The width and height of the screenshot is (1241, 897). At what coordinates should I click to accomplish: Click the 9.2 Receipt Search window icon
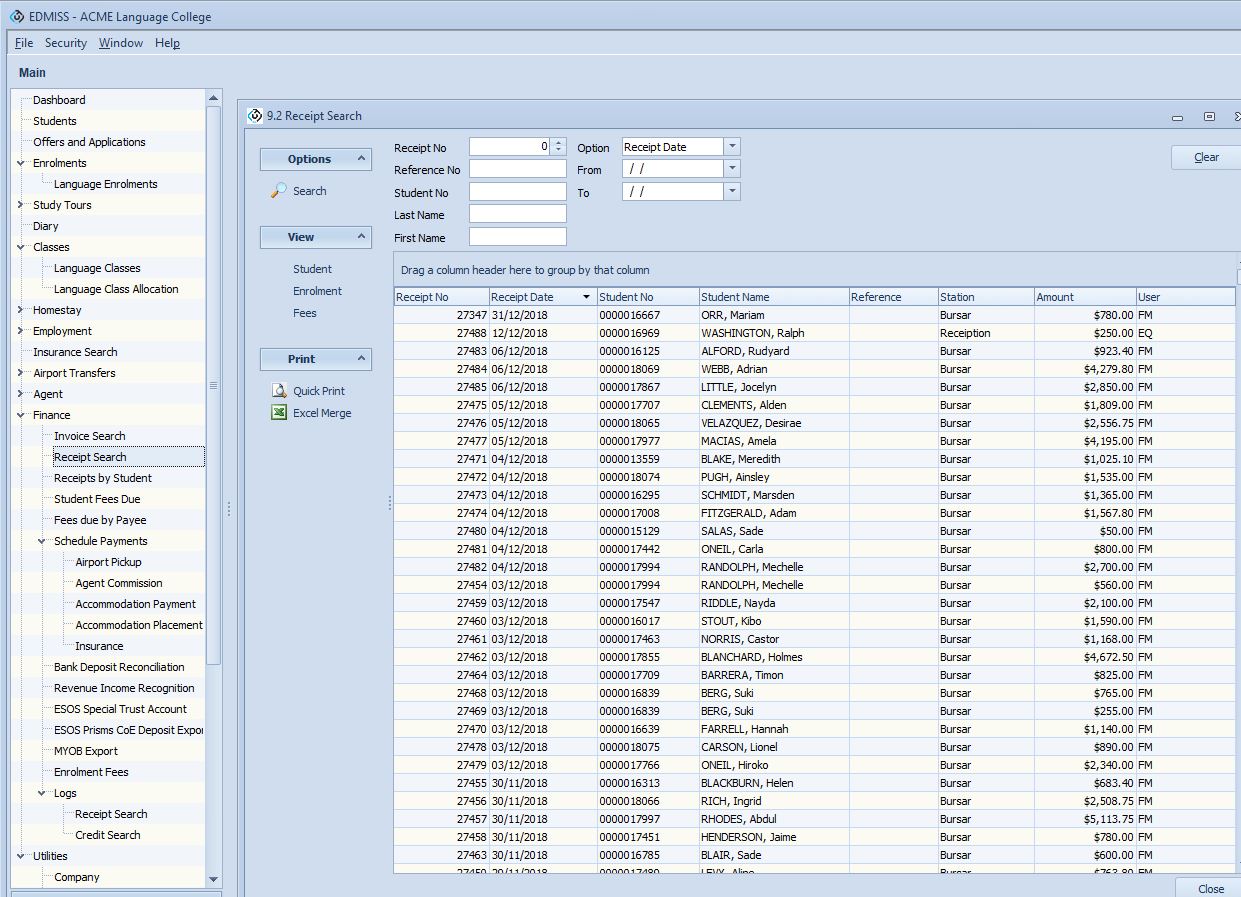255,116
